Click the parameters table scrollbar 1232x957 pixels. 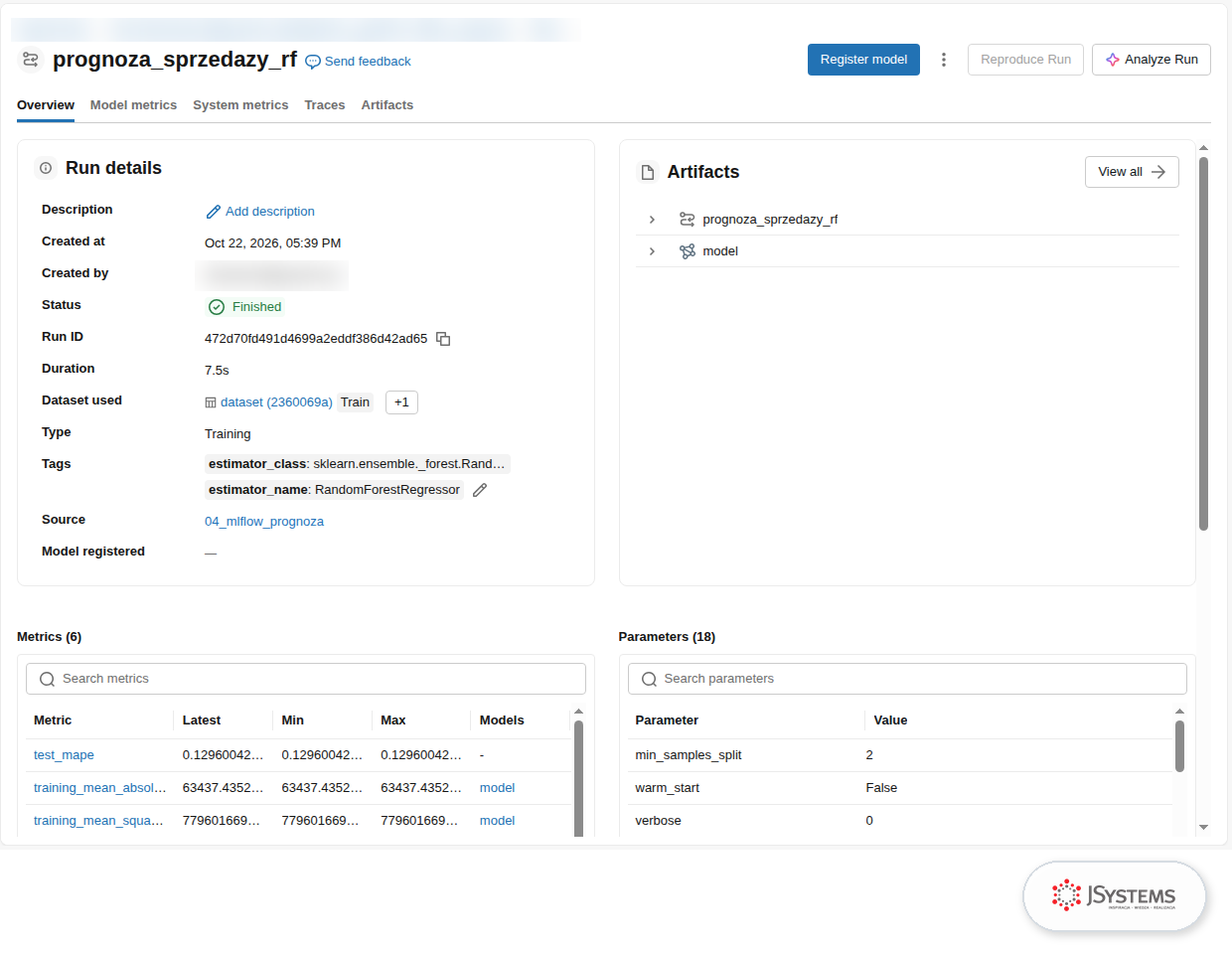coord(1179,745)
